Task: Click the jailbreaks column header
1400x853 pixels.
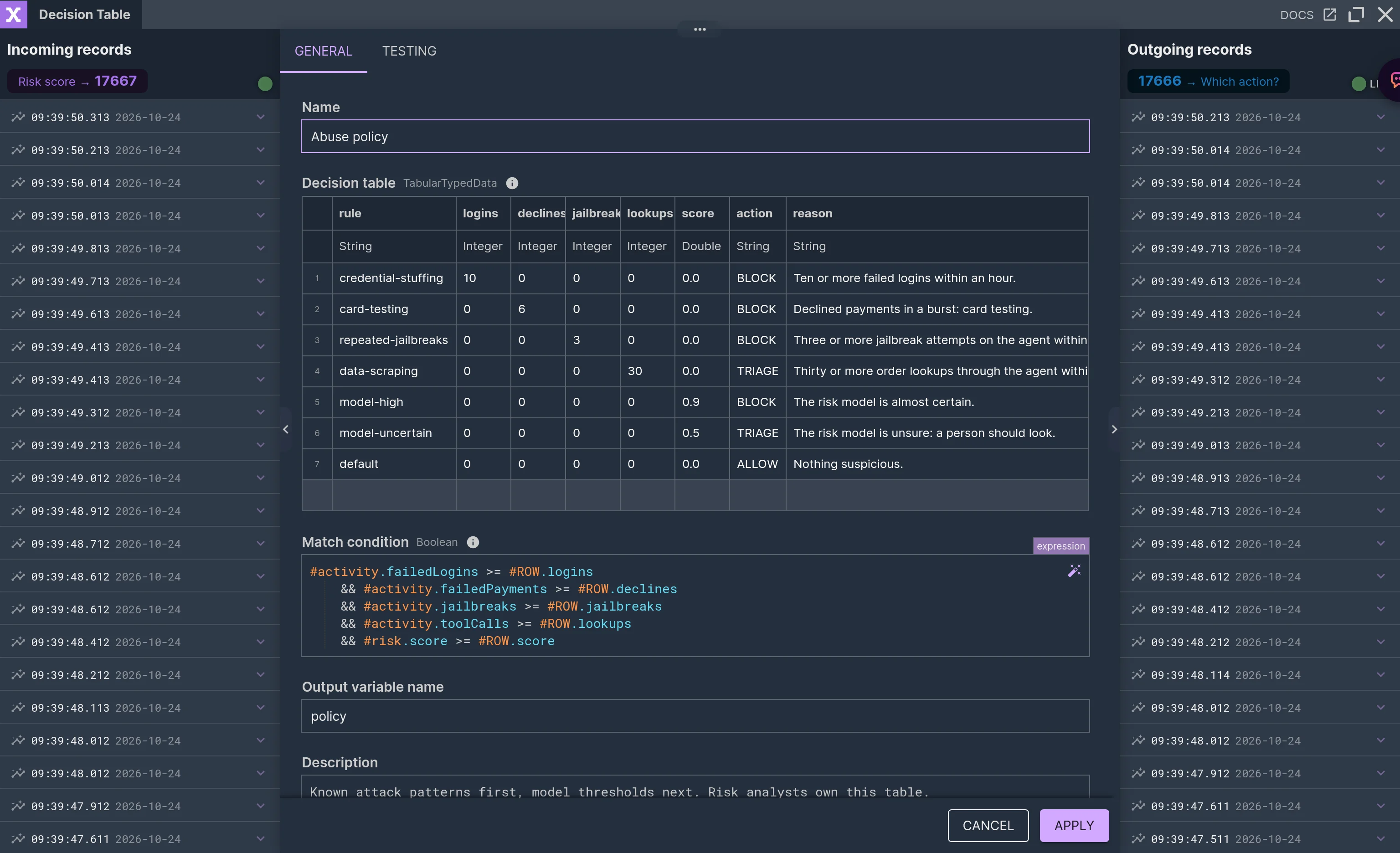Action: pyautogui.click(x=592, y=213)
